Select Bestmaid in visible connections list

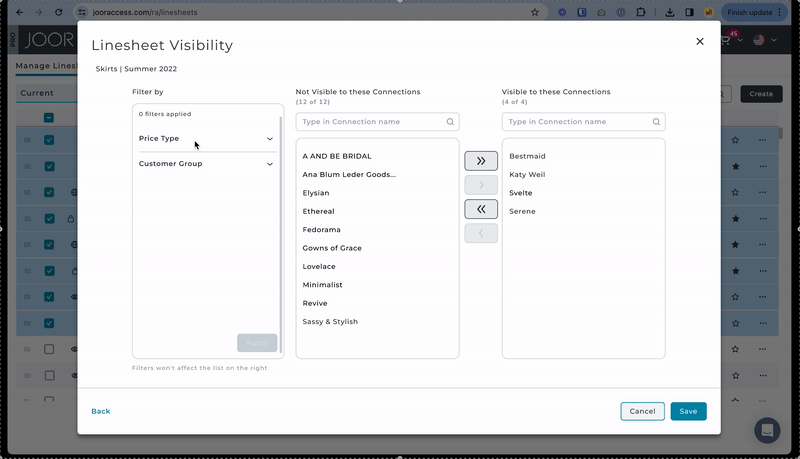coord(526,156)
